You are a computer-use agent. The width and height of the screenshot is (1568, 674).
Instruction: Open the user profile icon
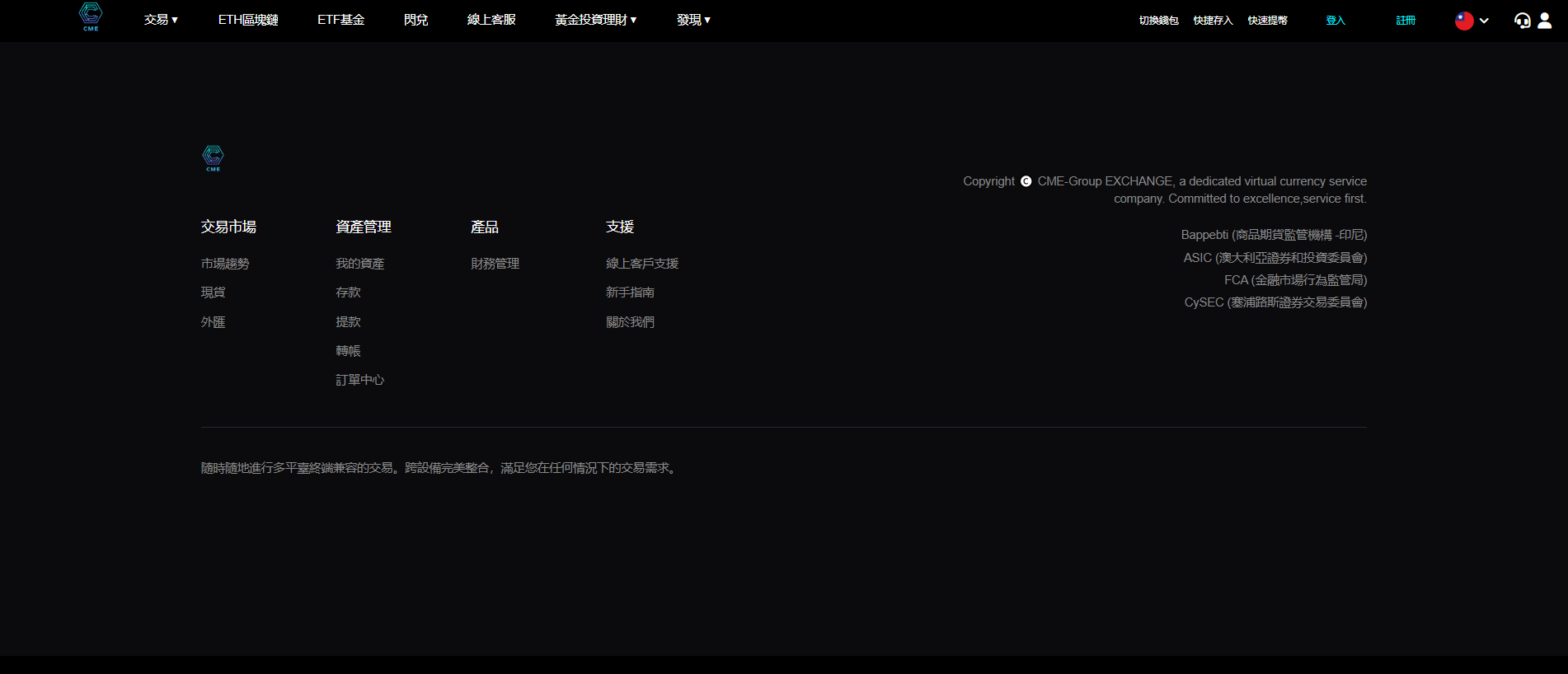[1545, 21]
